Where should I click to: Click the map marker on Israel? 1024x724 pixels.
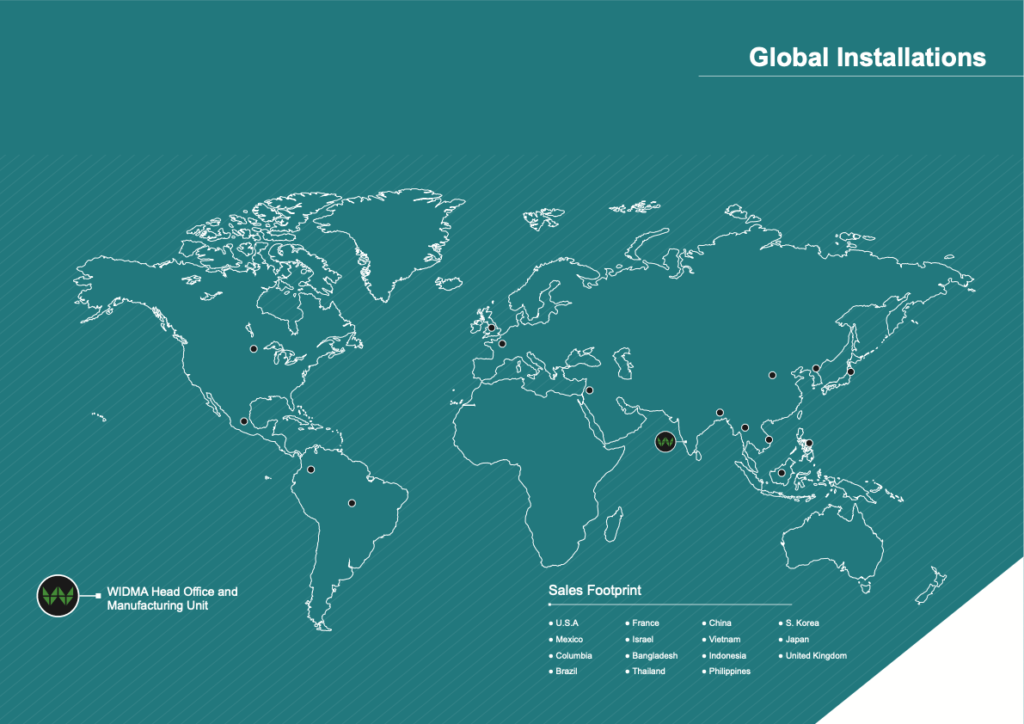[589, 391]
